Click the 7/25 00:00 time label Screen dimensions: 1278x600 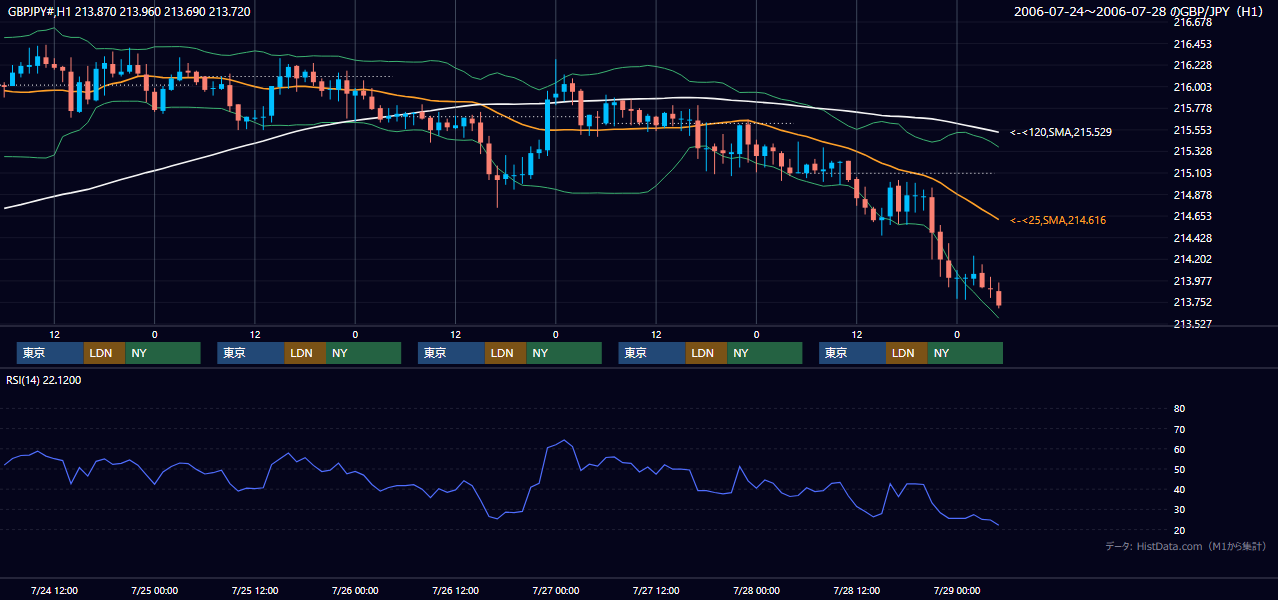154,590
